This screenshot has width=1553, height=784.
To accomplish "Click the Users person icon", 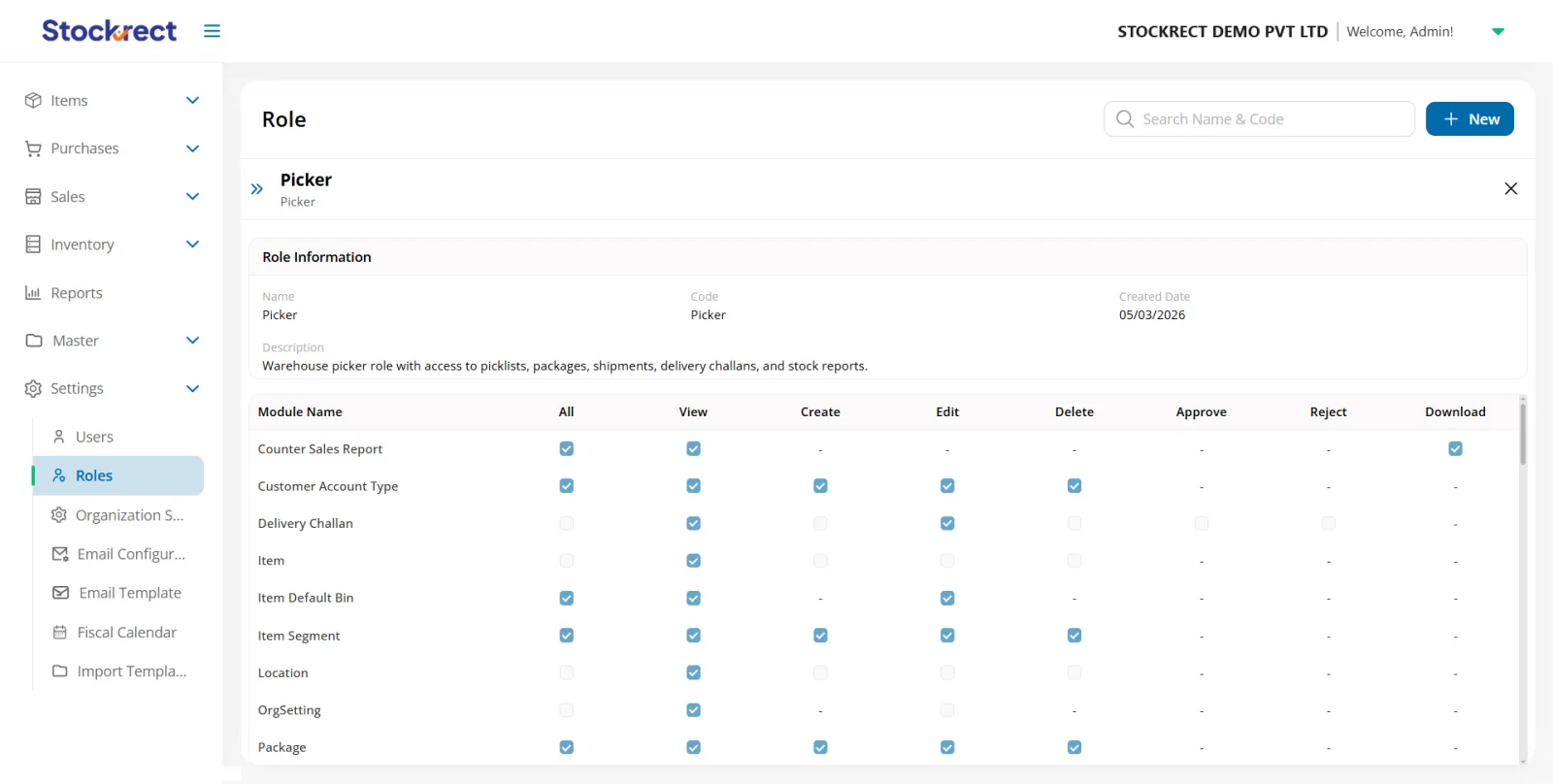I will pos(59,437).
